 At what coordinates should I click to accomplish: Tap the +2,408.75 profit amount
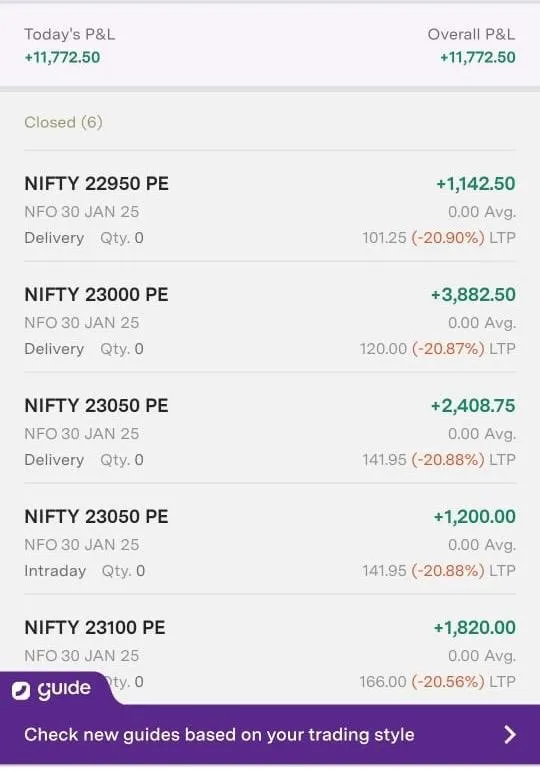tap(473, 406)
